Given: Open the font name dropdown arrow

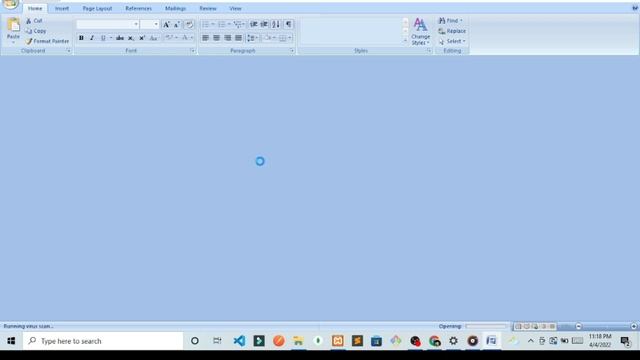Looking at the screenshot, I should (x=136, y=24).
